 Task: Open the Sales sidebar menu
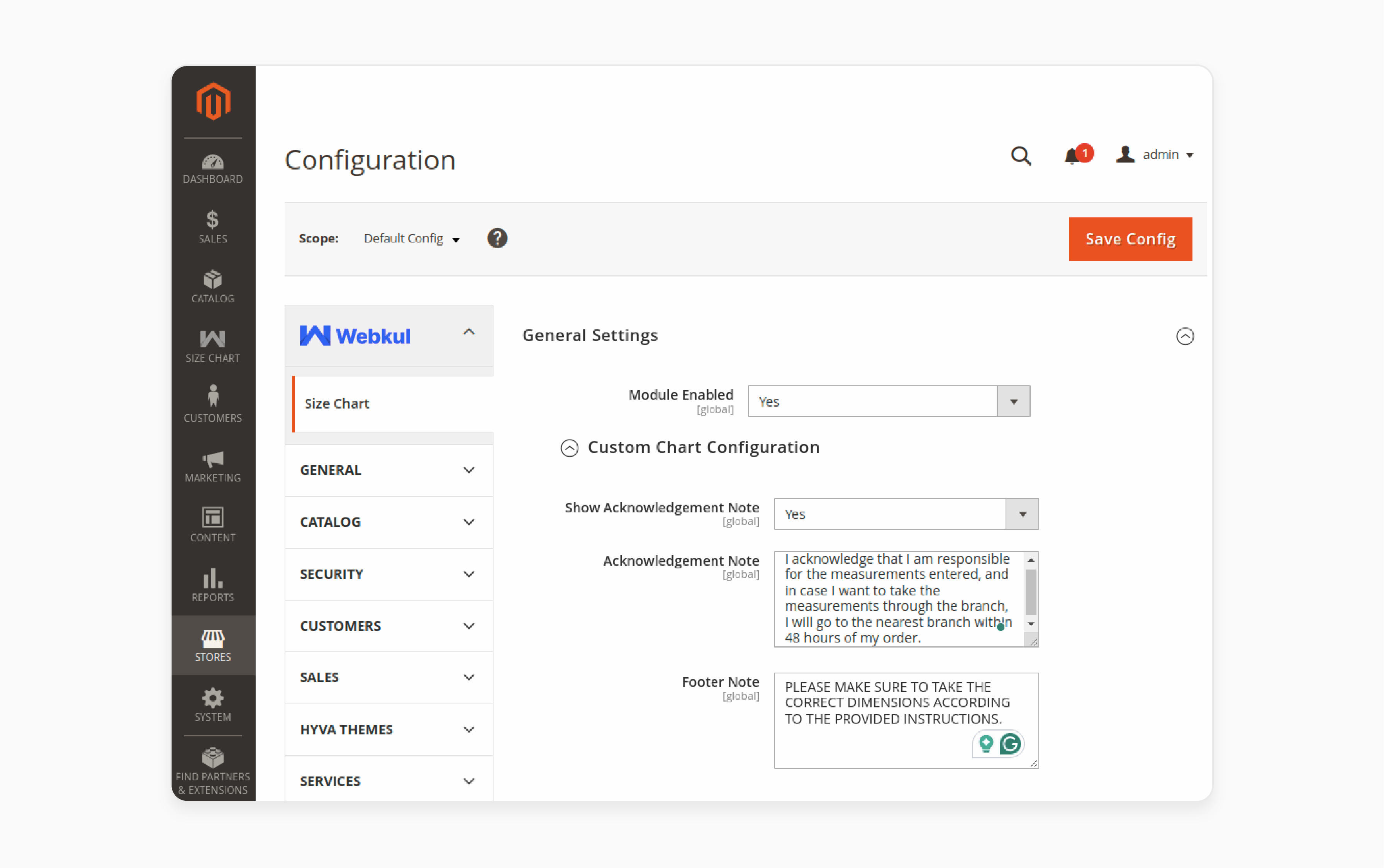coord(212,227)
